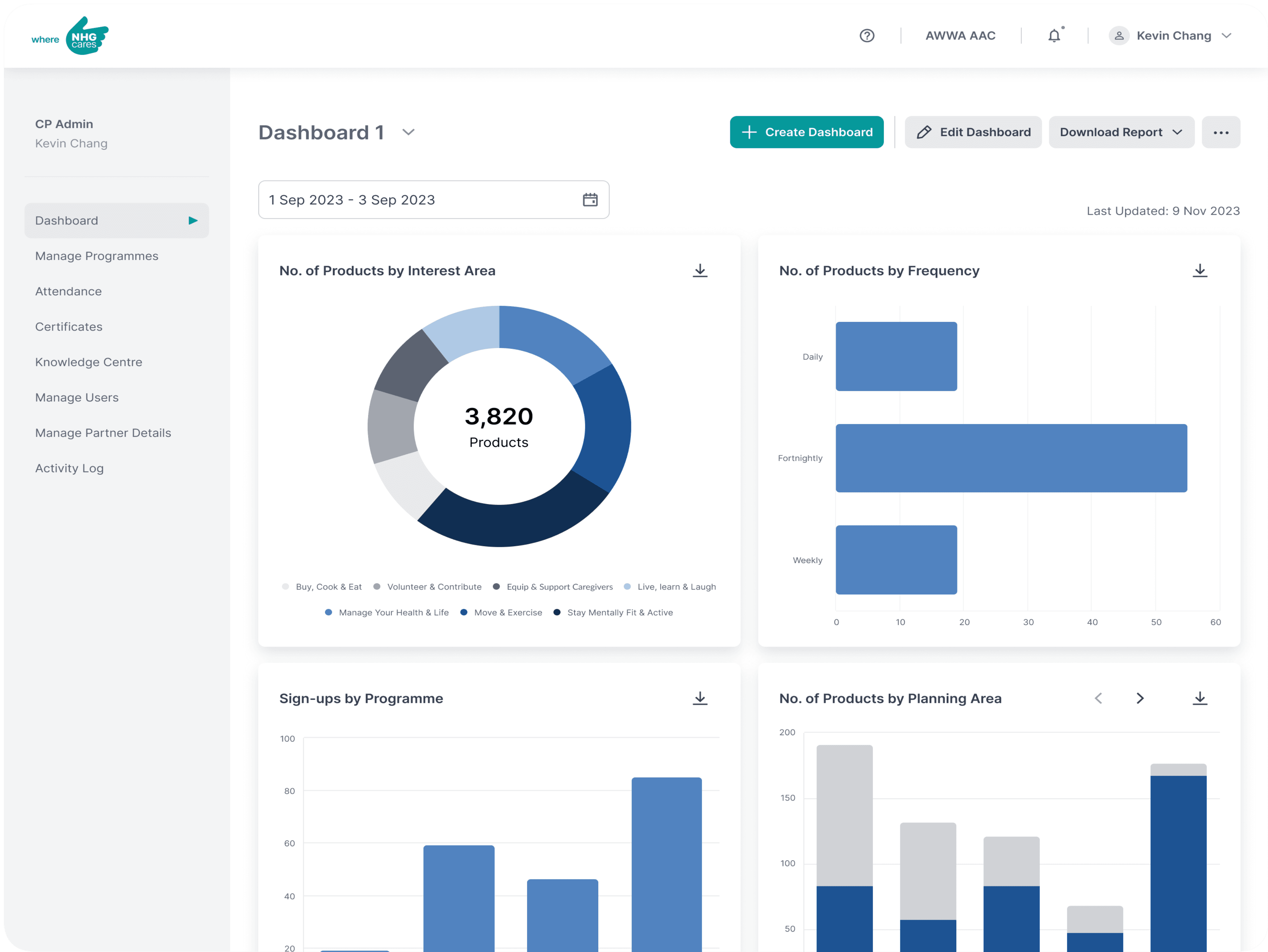Download the Sign-ups by Programme chart

tap(699, 698)
